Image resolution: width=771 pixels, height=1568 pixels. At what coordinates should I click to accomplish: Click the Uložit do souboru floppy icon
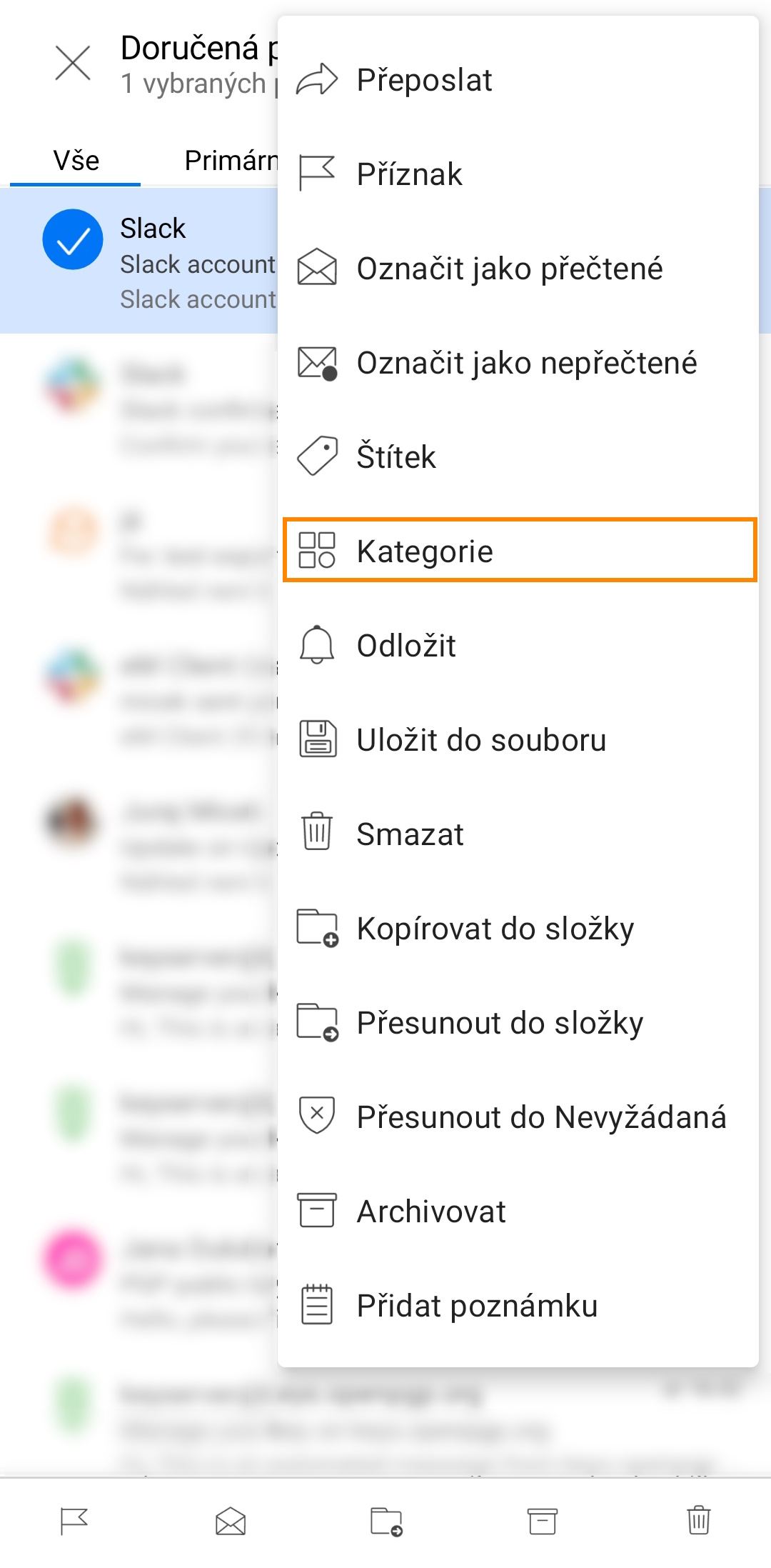point(317,739)
